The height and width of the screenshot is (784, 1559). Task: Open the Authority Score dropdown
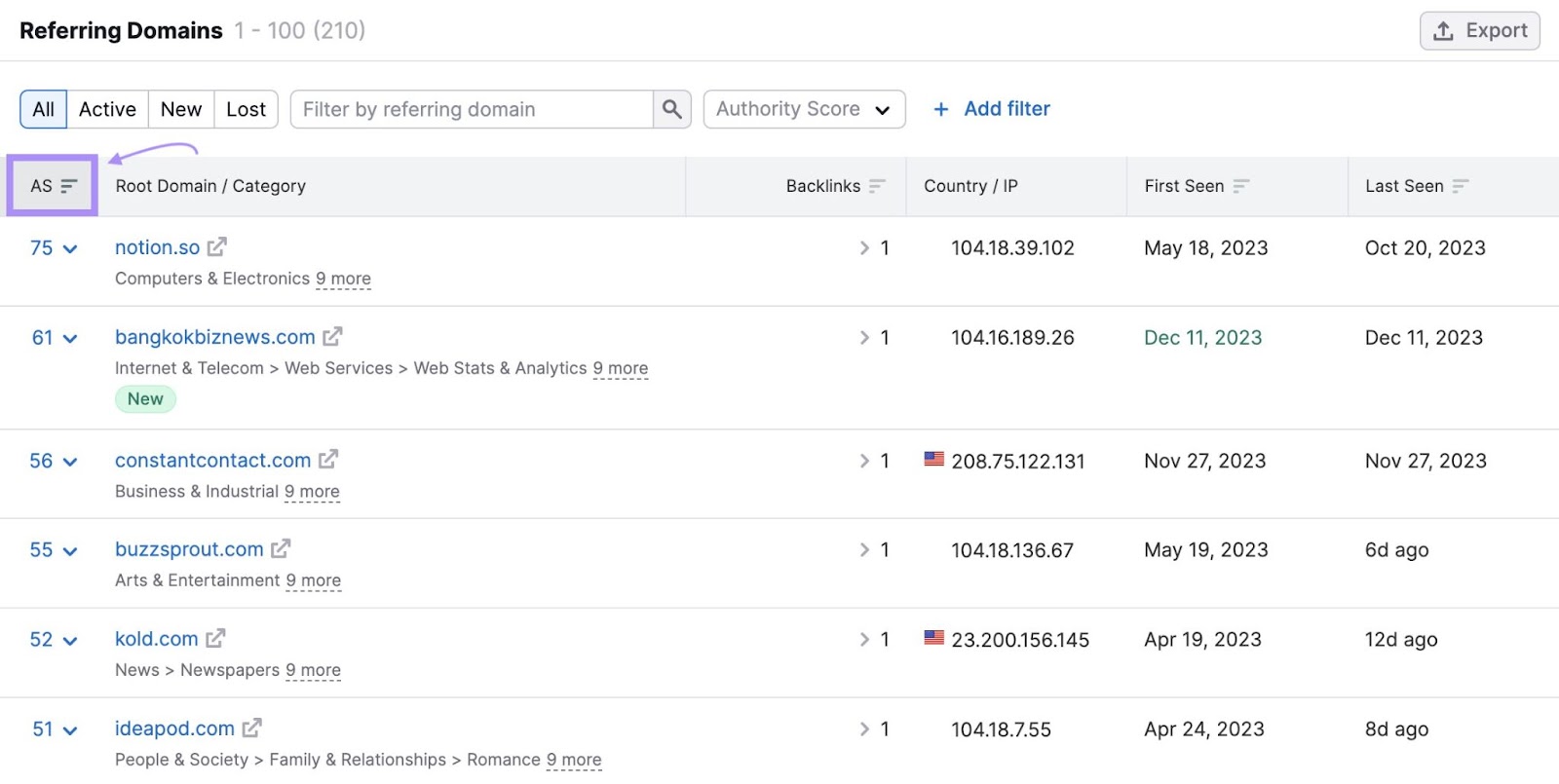coord(805,109)
